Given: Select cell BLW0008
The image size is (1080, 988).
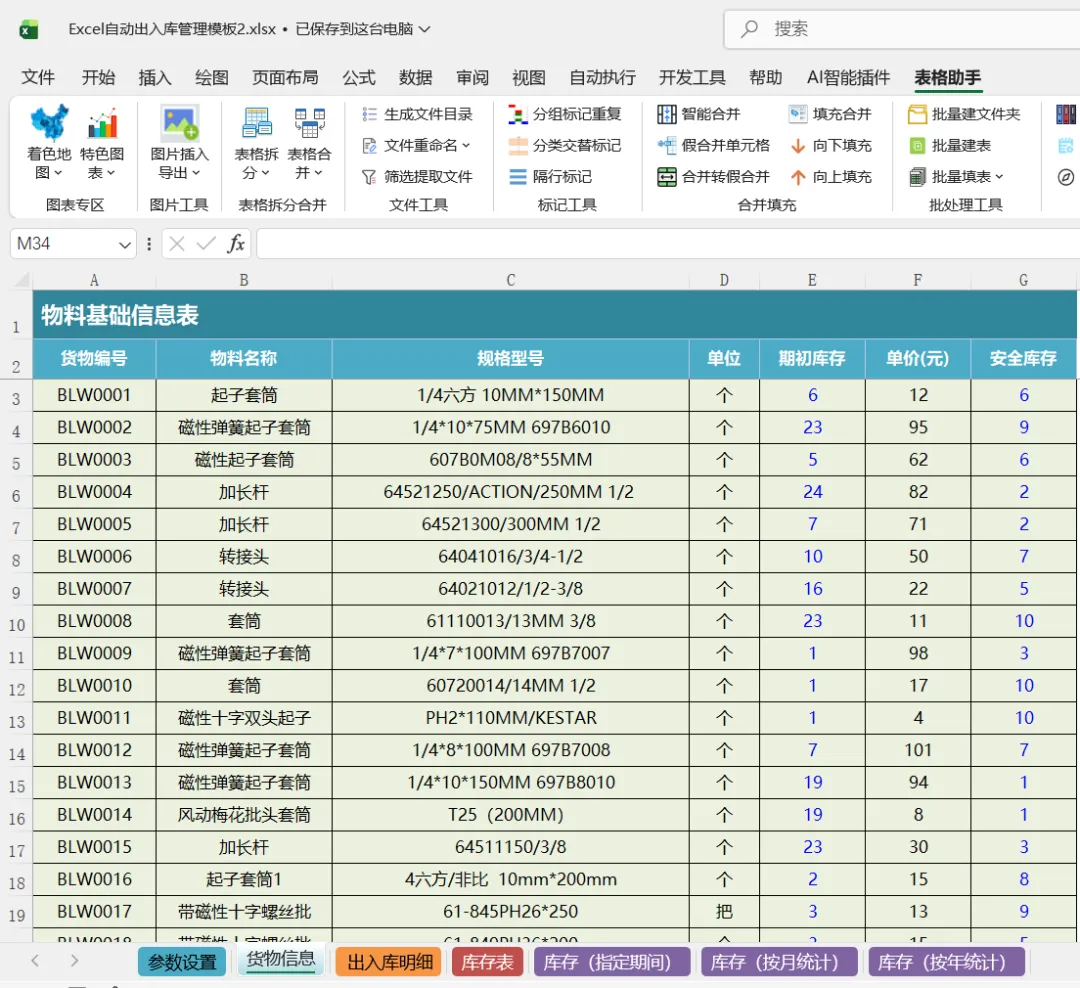Looking at the screenshot, I should 94,621.
